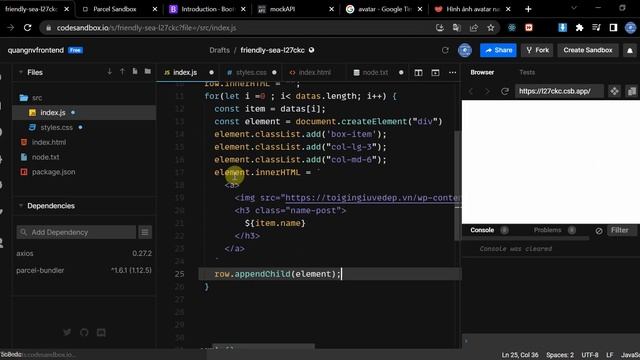This screenshot has height=360, width=640.
Task: Click the translate page icon in address bar
Action: click(456, 28)
